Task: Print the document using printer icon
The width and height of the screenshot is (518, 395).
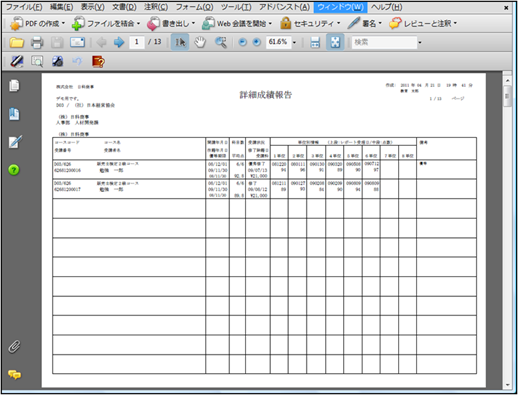Action: point(37,42)
